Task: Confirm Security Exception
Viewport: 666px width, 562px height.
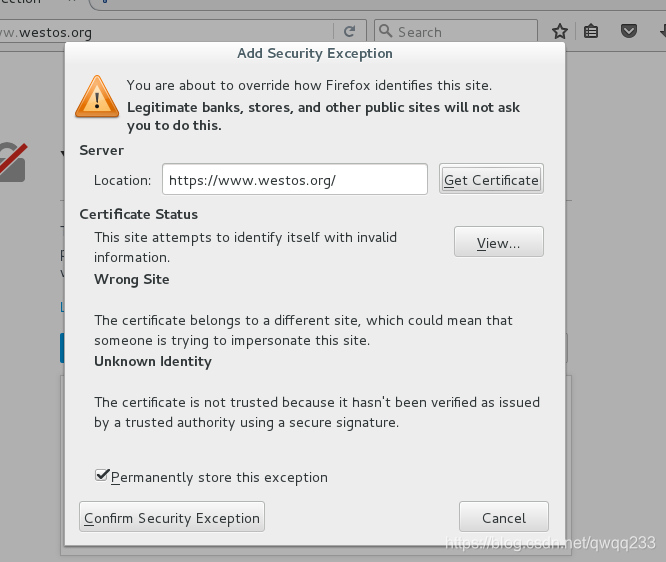Action: [172, 517]
